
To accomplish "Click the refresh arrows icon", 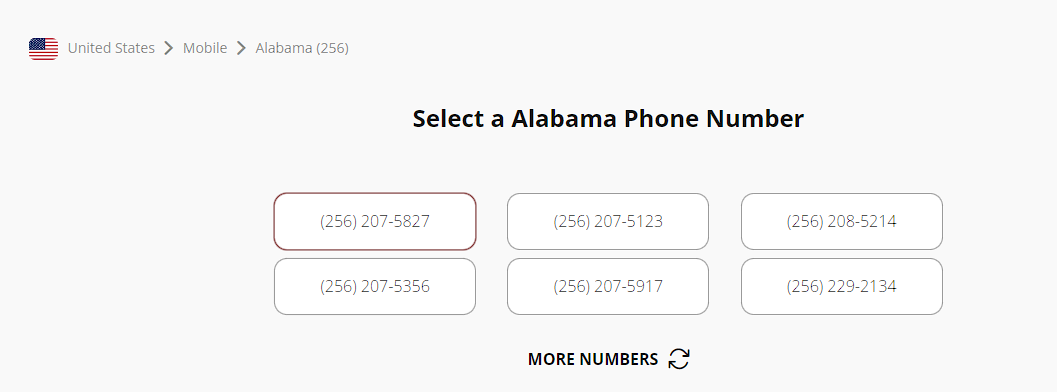I will (679, 359).
